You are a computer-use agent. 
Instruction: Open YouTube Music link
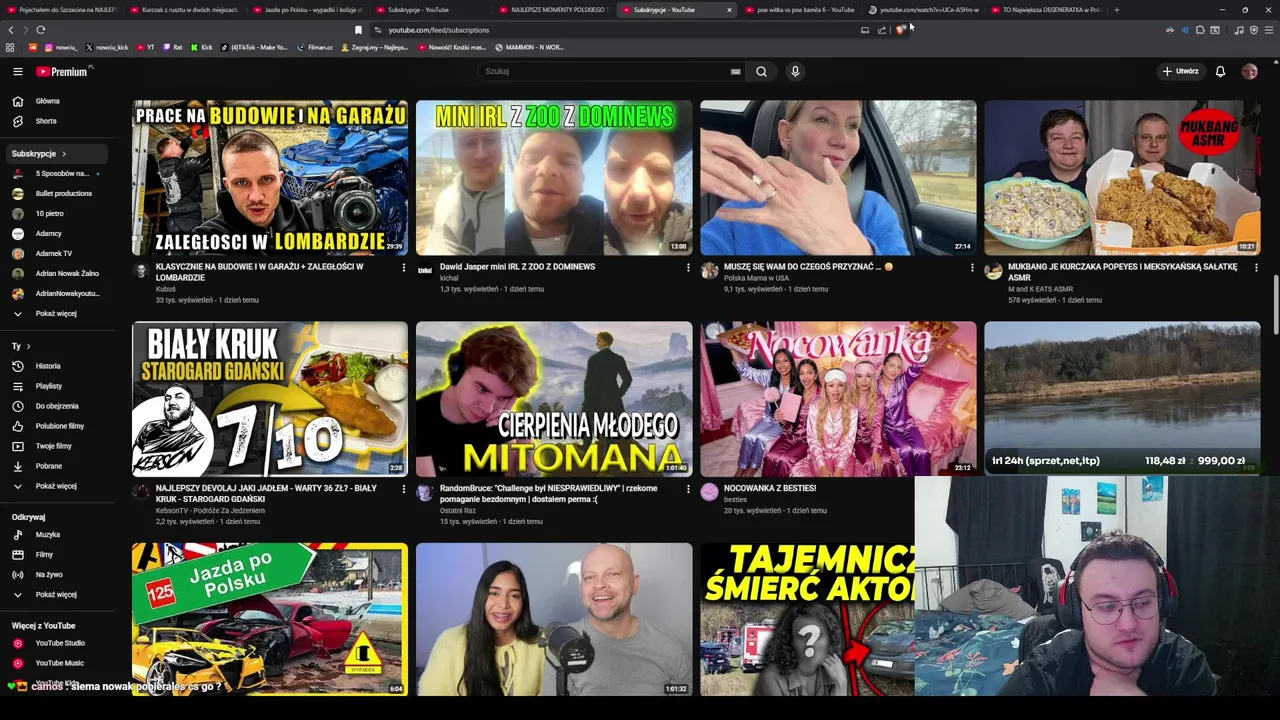(60, 663)
